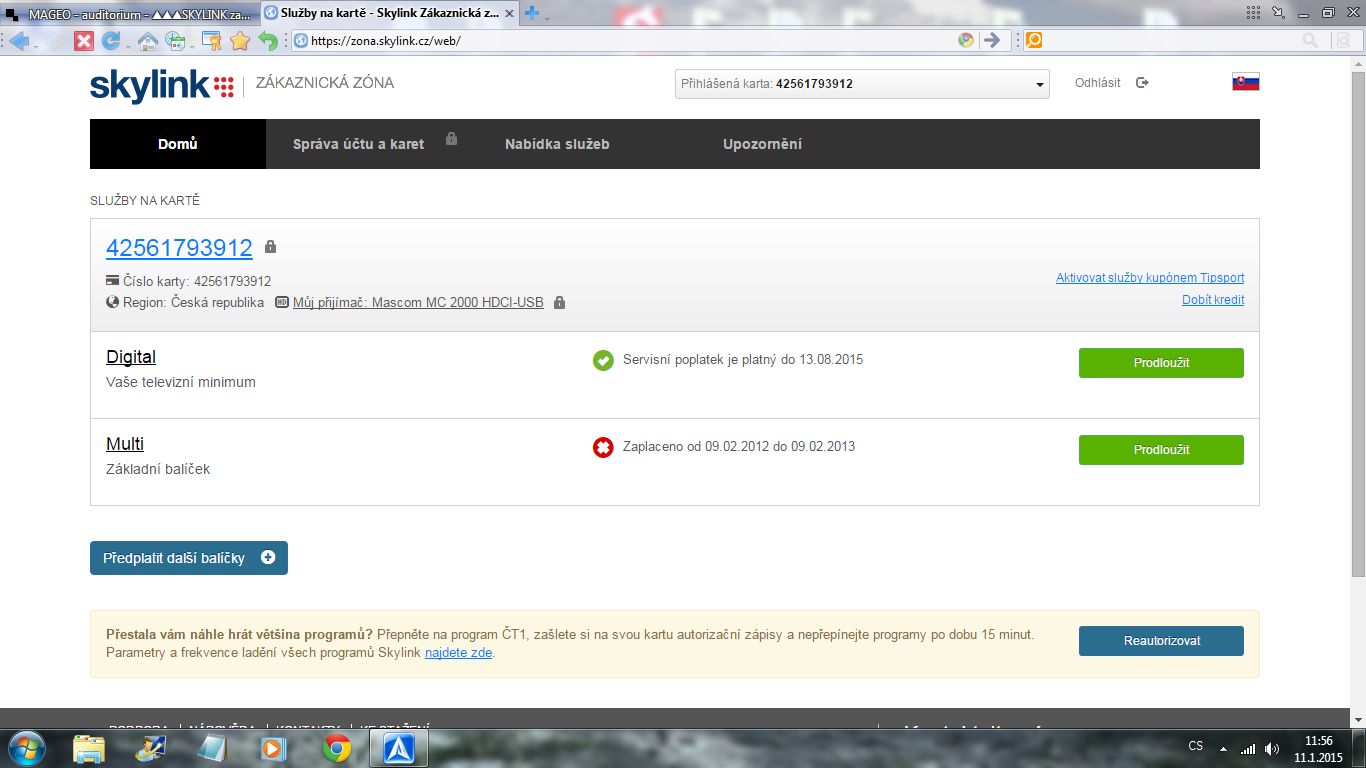Click the page history toolbar icon
Screen dimensions: 1366x768
click(176, 41)
